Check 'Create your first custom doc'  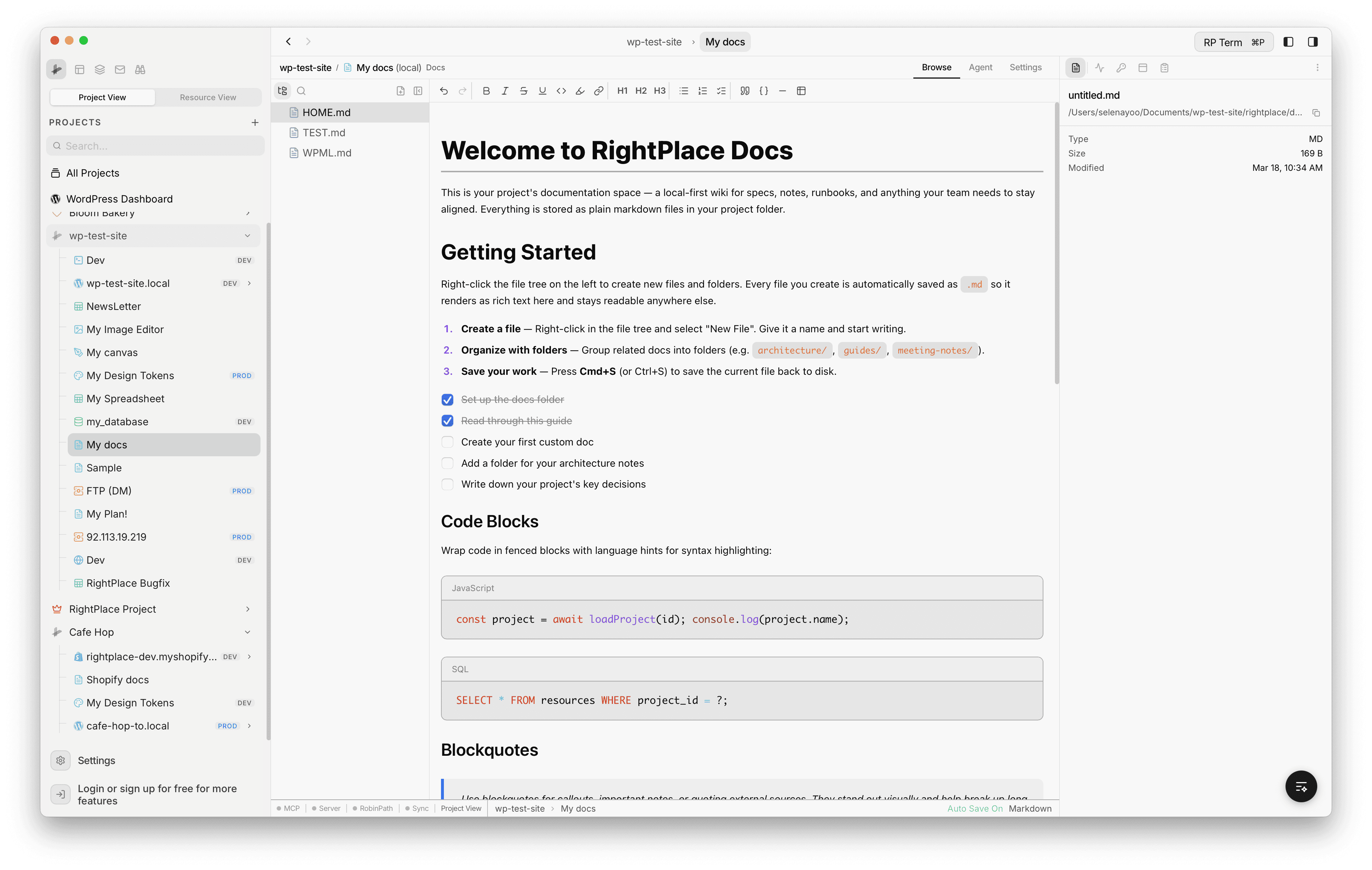[448, 442]
